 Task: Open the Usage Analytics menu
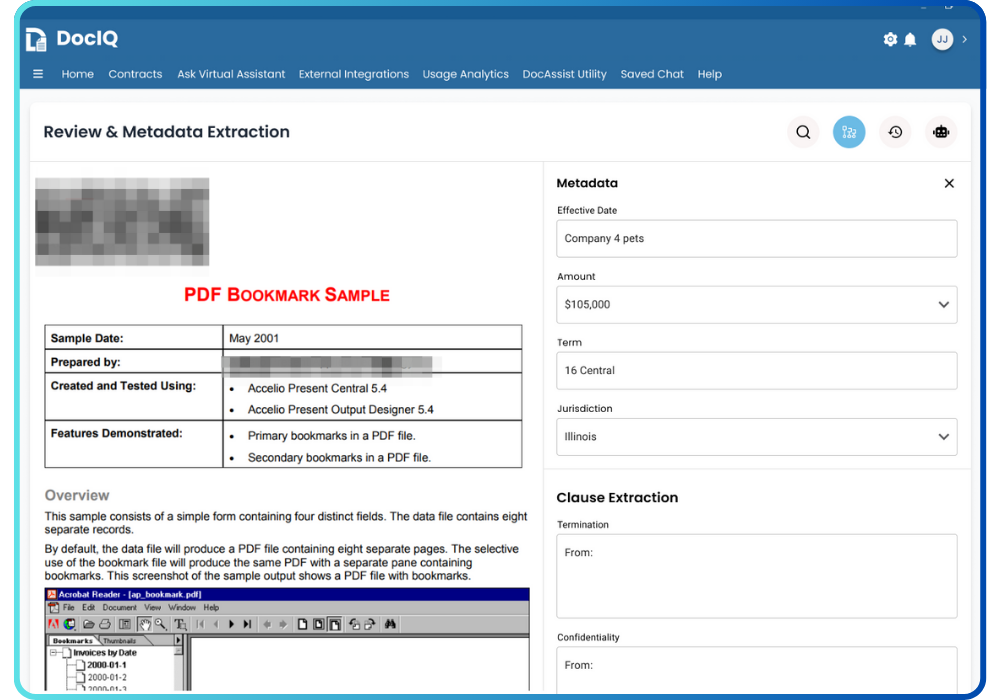pyautogui.click(x=465, y=74)
